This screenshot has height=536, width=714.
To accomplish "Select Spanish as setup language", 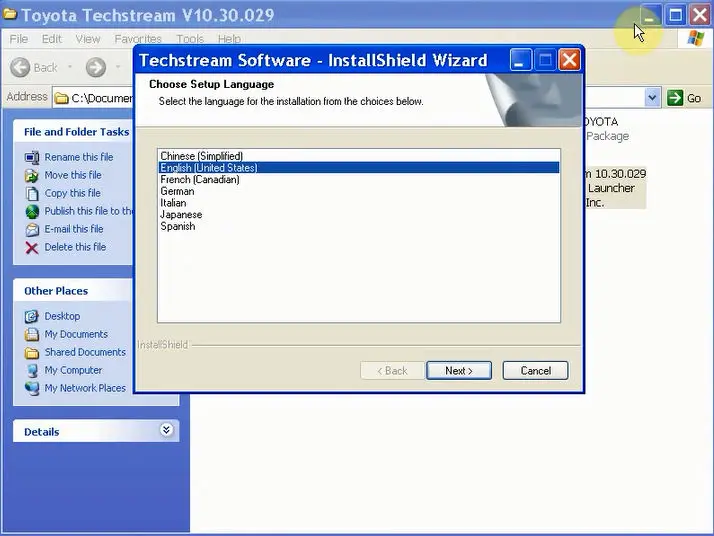I will [x=178, y=226].
